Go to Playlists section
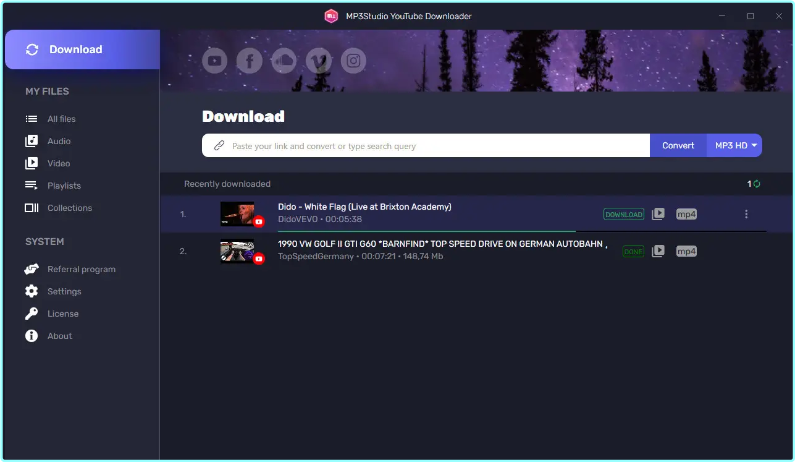This screenshot has width=795, height=462. point(64,186)
